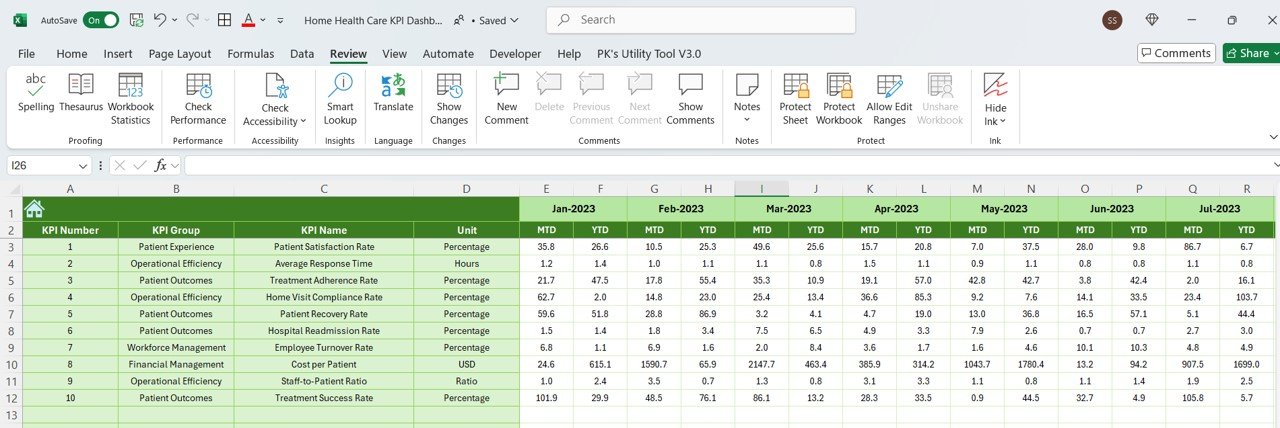Click the Borders icon in Quick Access toolbar
Viewport: 1280px width, 428px height.
click(224, 20)
